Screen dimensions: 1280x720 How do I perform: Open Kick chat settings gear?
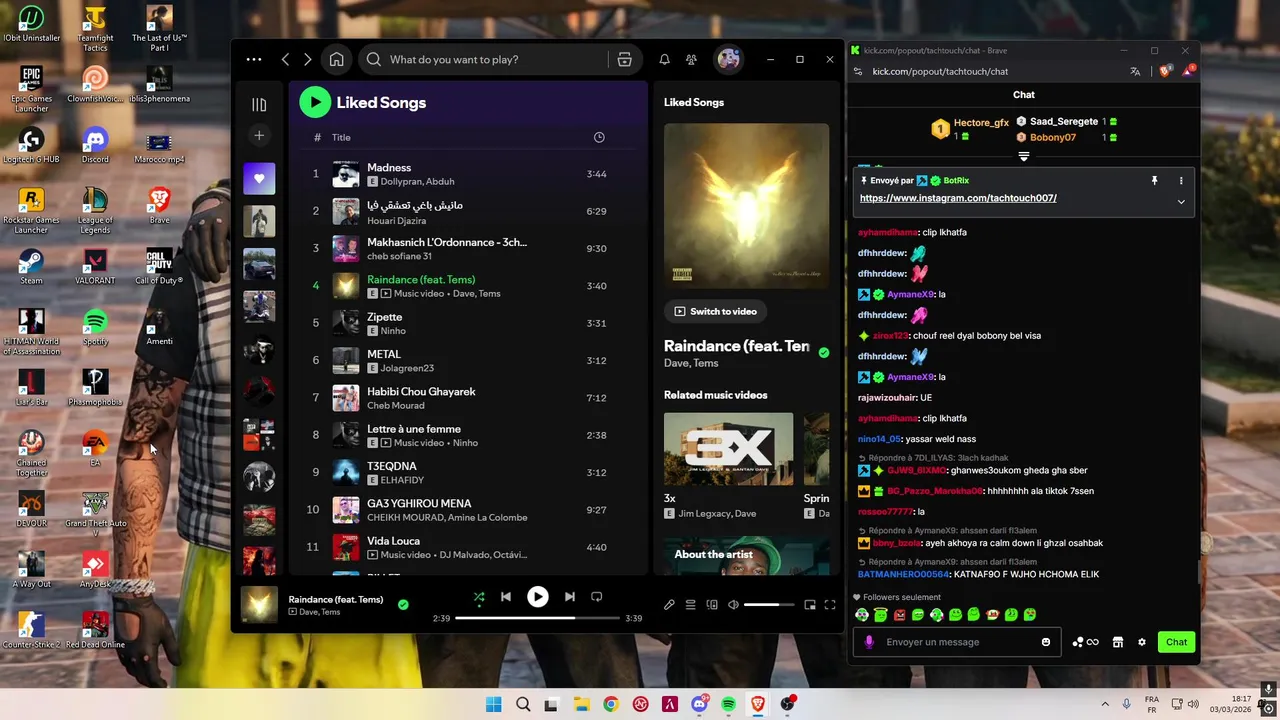(1141, 642)
